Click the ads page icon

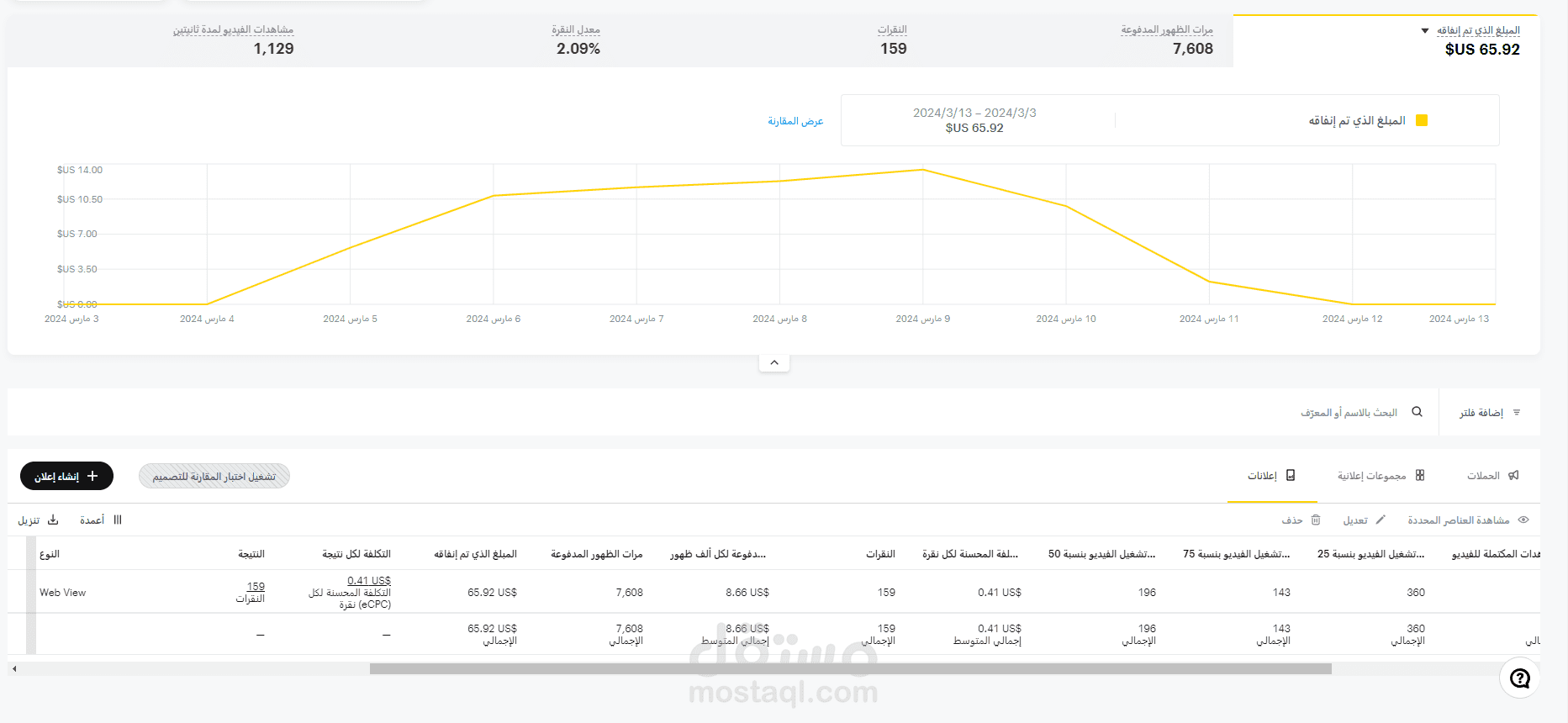1291,476
